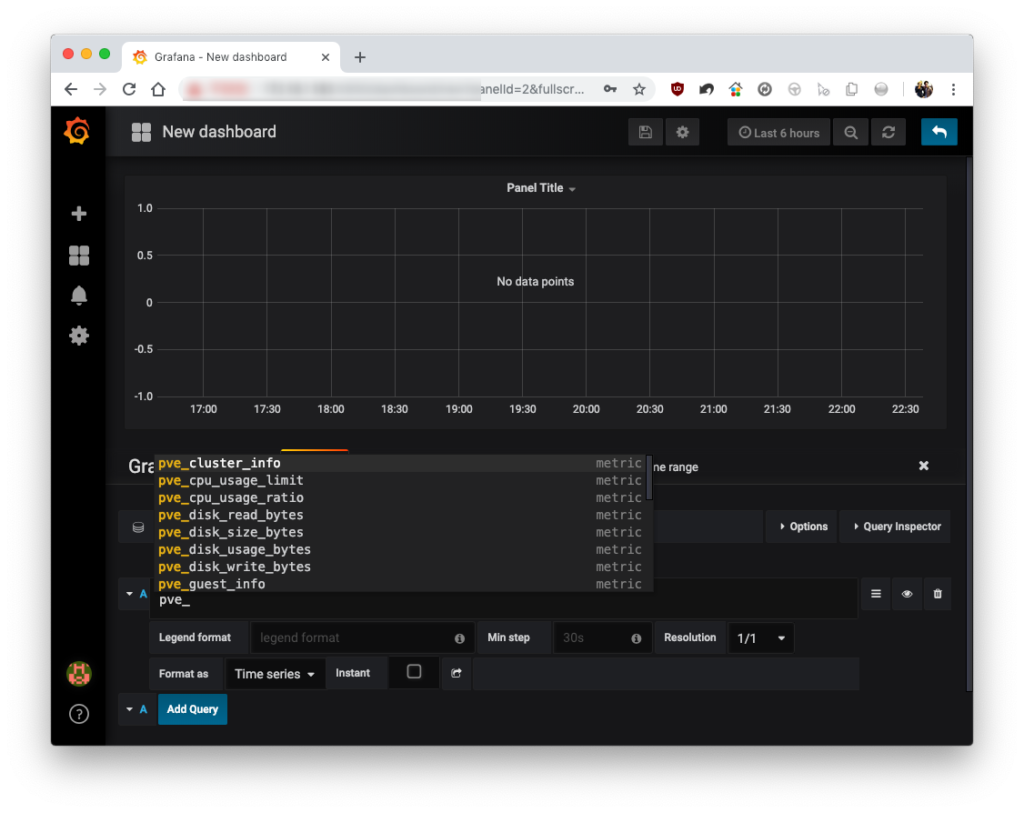The image size is (1024, 813).
Task: Expand the Query Inspector section
Action: 897,526
